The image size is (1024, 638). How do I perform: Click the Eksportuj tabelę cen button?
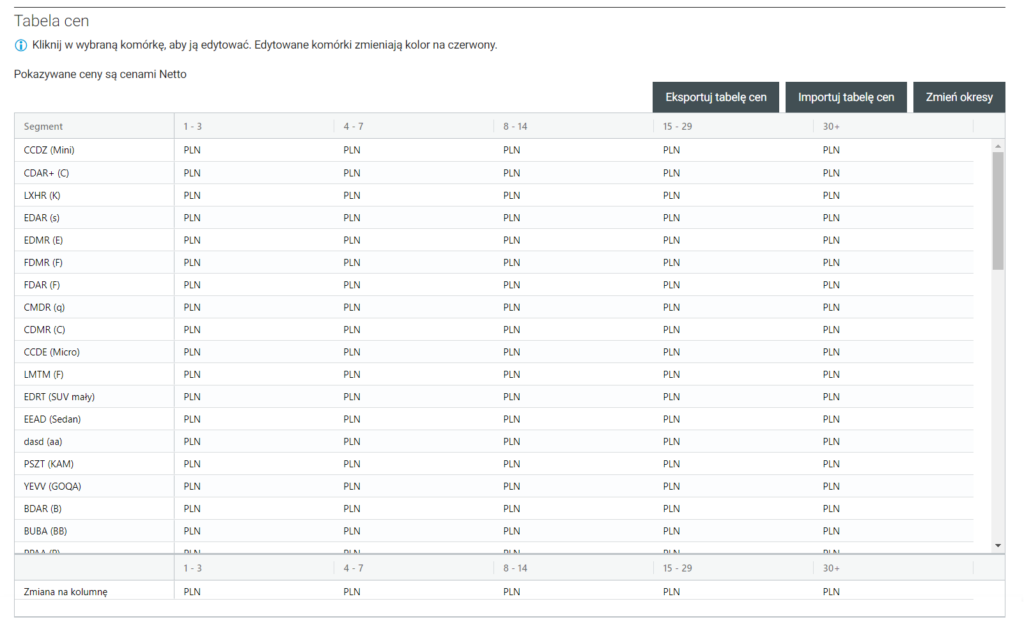pos(716,97)
